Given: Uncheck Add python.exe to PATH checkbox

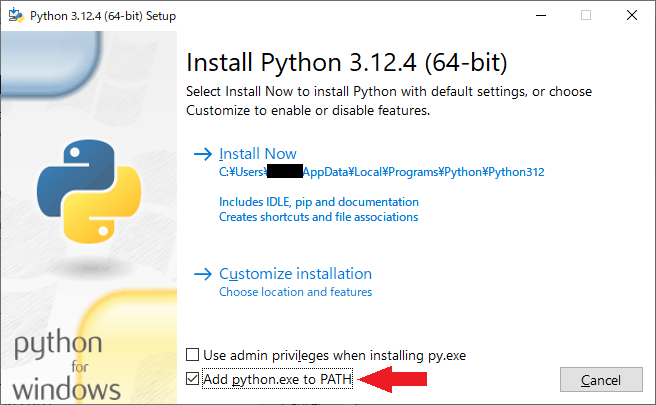Looking at the screenshot, I should click(x=193, y=379).
